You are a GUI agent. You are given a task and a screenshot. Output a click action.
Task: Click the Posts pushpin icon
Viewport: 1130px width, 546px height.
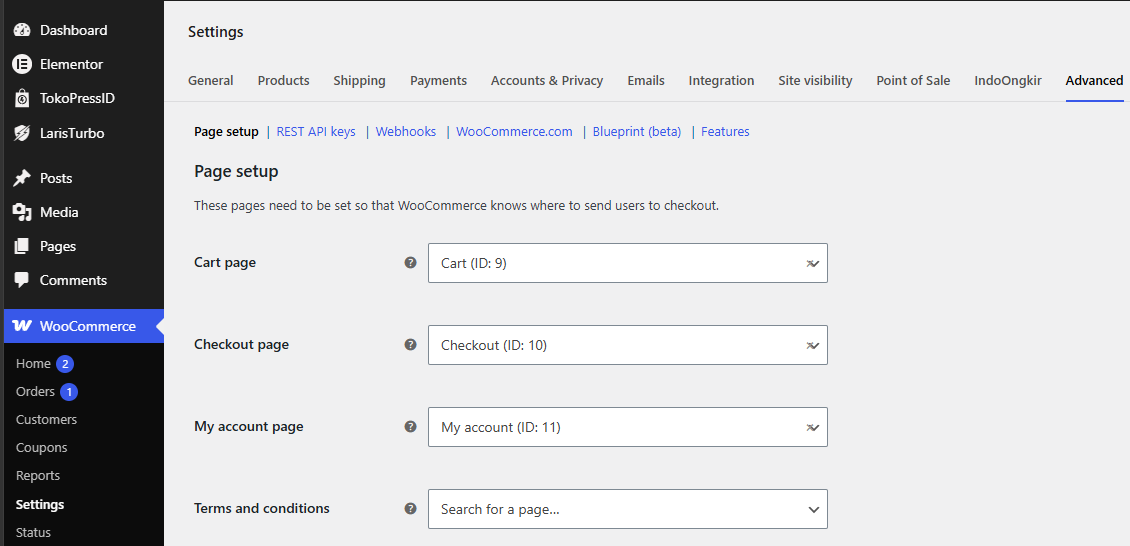(x=22, y=178)
